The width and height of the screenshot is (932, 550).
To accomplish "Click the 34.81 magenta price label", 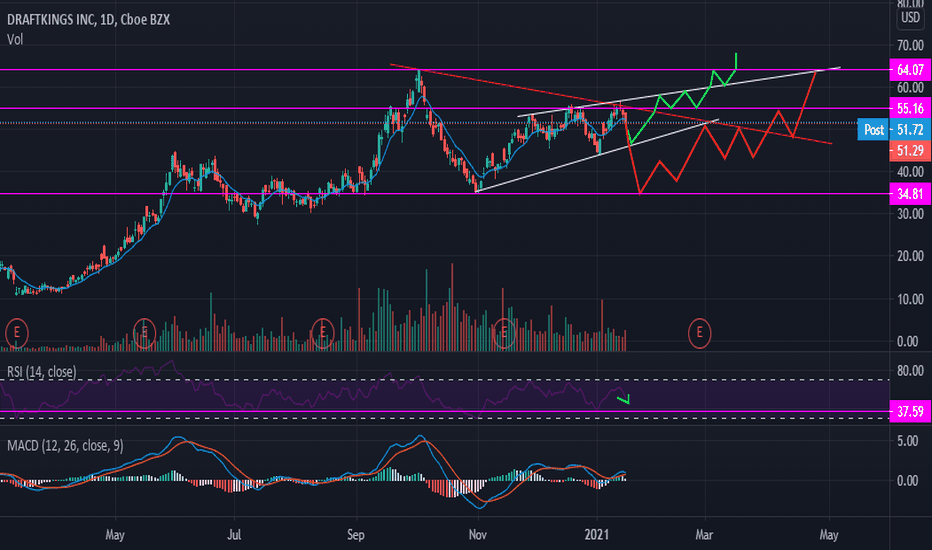I will pos(910,194).
